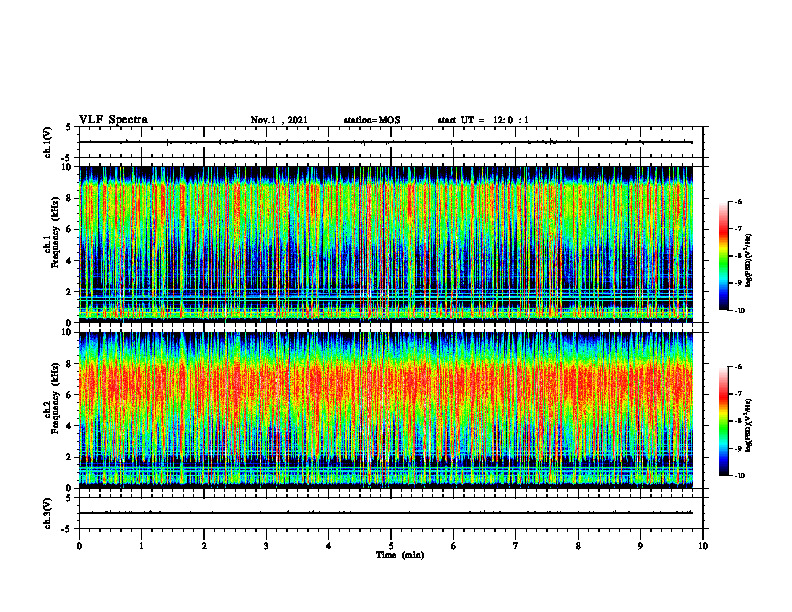The width and height of the screenshot is (792, 612).
Task: Click time axis tick label "2"
Action: click(204, 546)
